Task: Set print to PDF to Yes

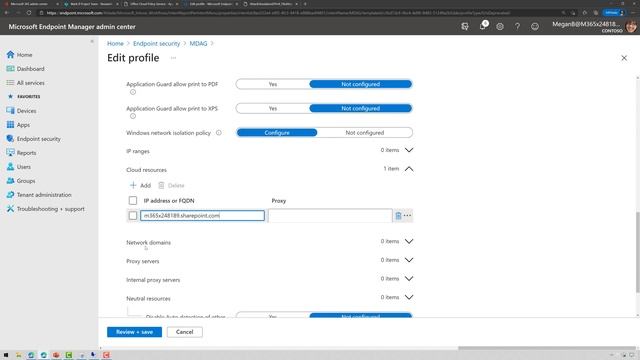Action: point(273,84)
